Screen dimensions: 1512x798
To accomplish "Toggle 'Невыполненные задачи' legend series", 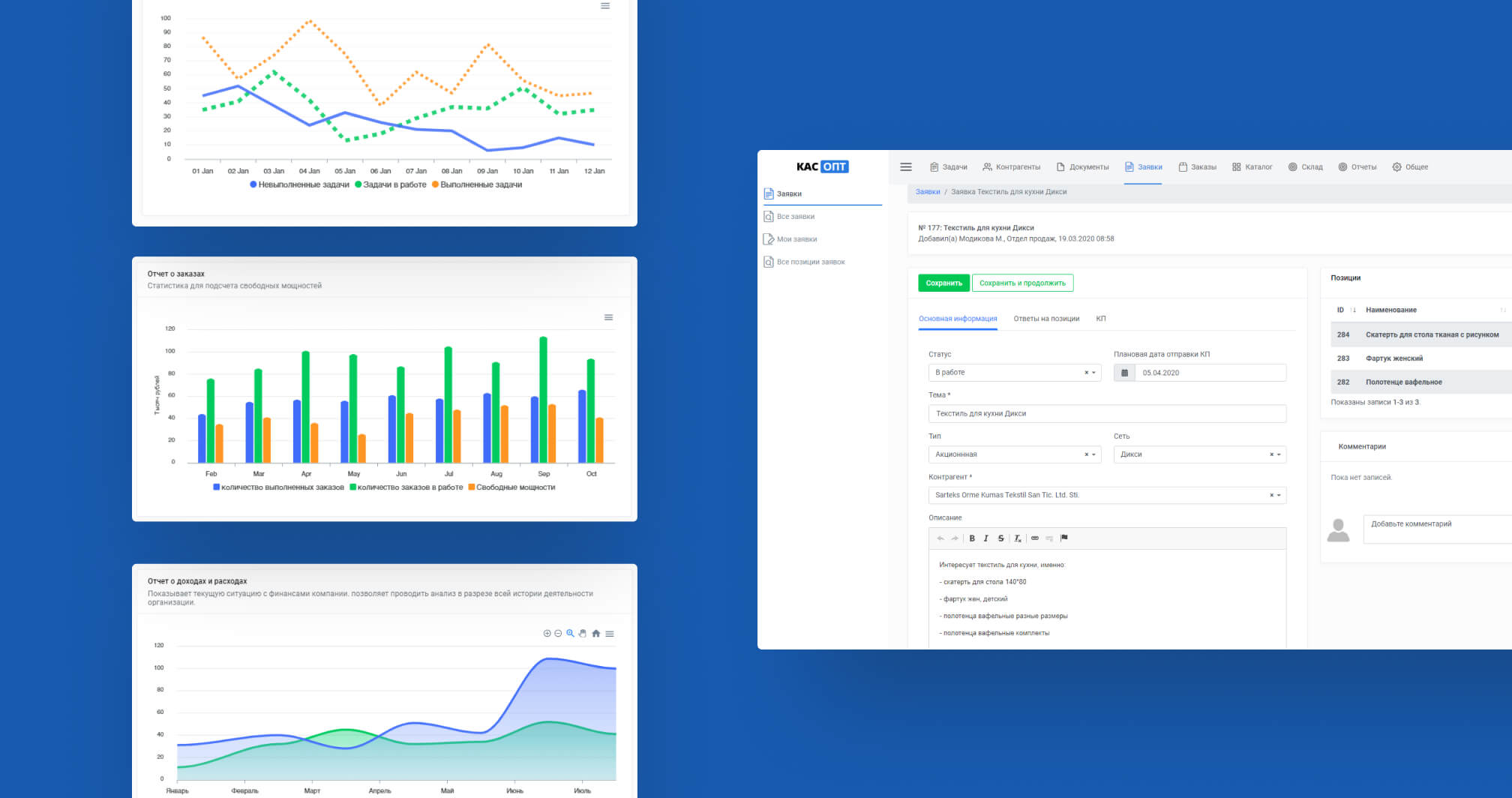I will click(x=300, y=184).
